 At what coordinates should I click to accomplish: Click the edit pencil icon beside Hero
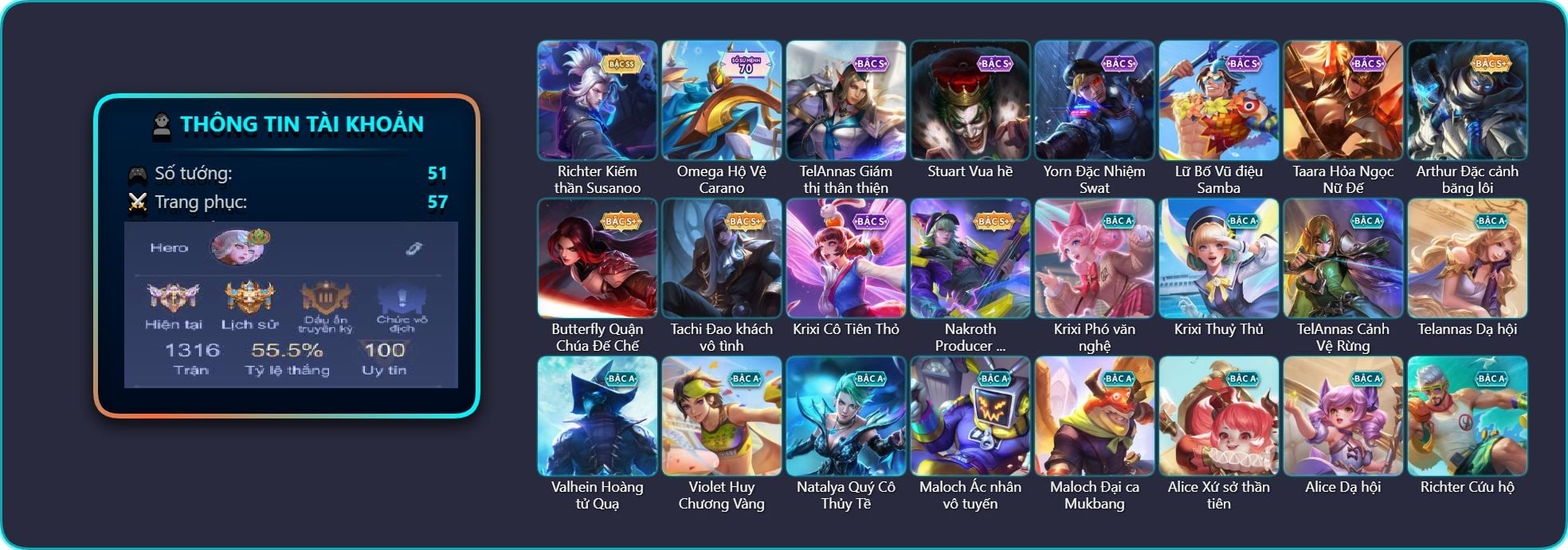tap(414, 249)
